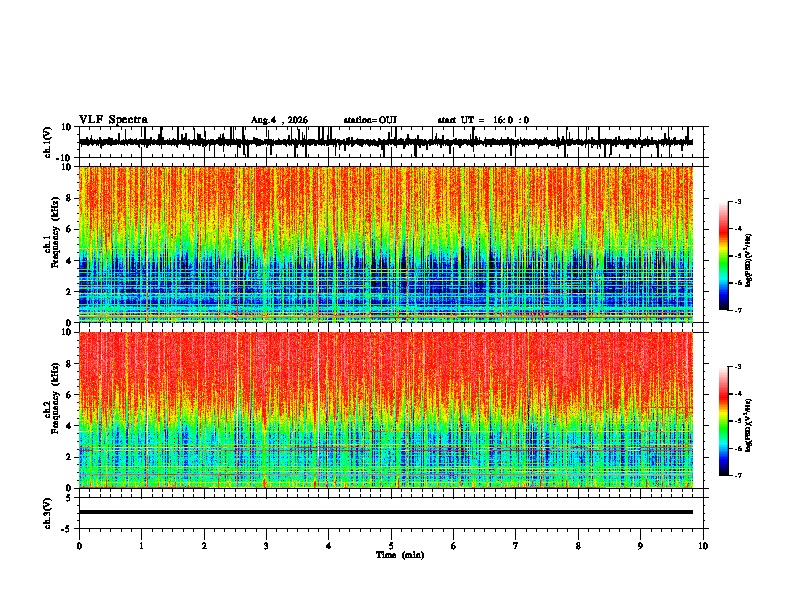Viewport: 792px width, 612px height.
Task: Click the "-3" value atop ch.1 colorbar
Action: pyautogui.click(x=737, y=201)
